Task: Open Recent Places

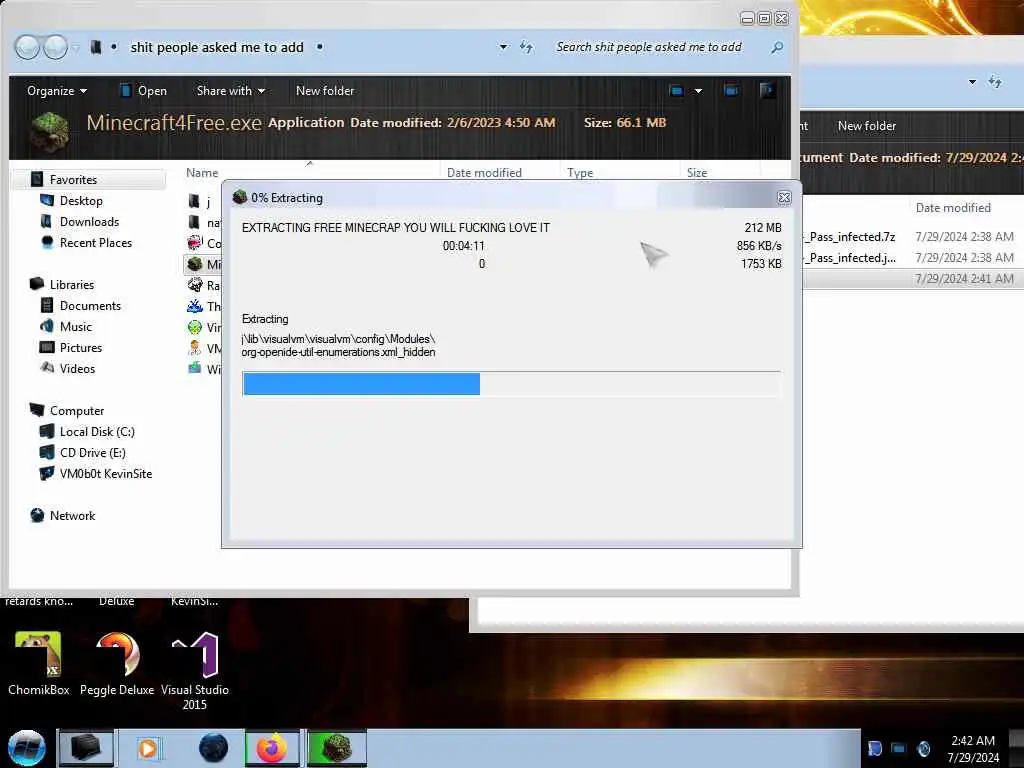Action: point(96,242)
